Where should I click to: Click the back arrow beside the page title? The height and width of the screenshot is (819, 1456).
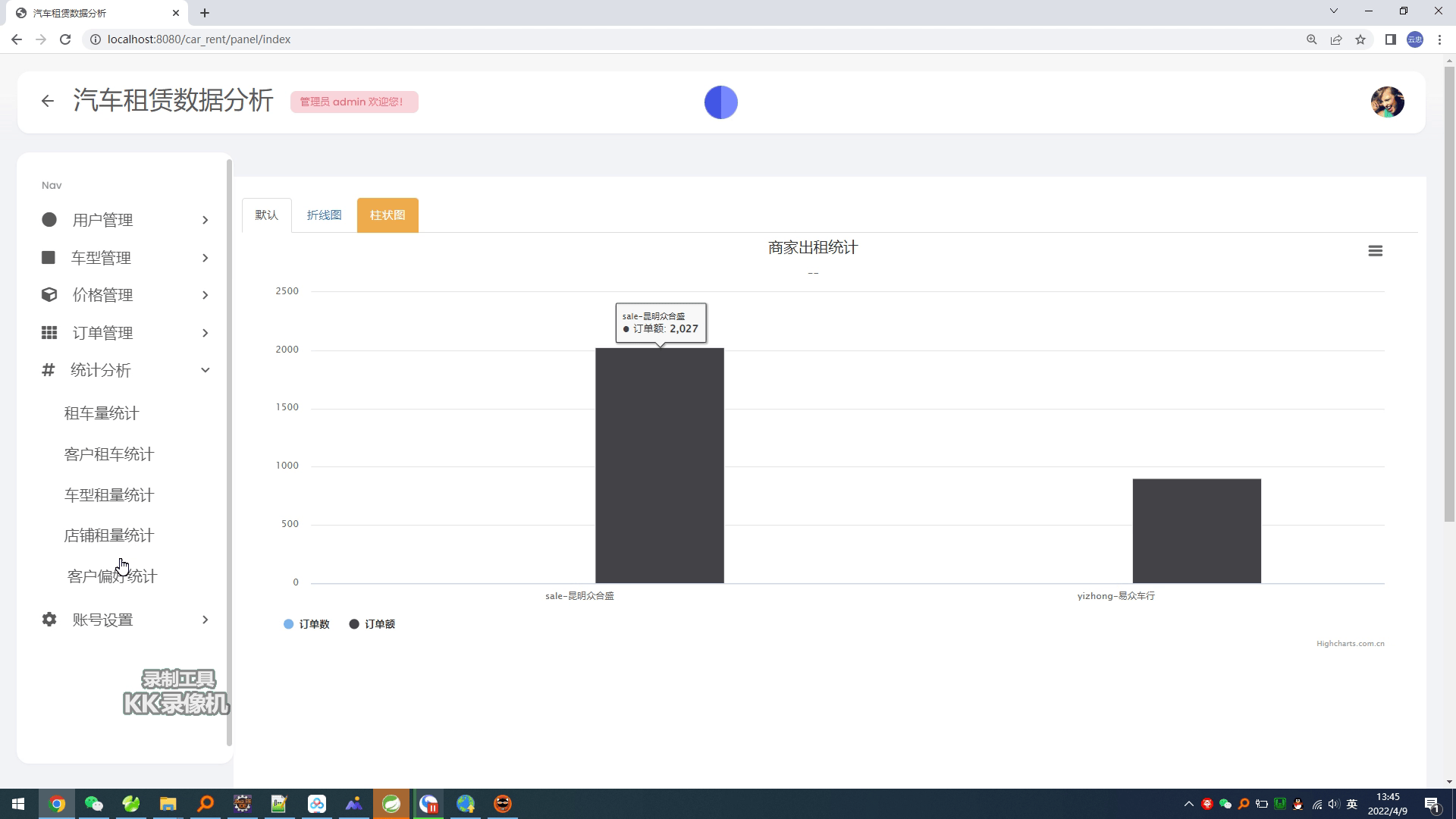[x=48, y=101]
